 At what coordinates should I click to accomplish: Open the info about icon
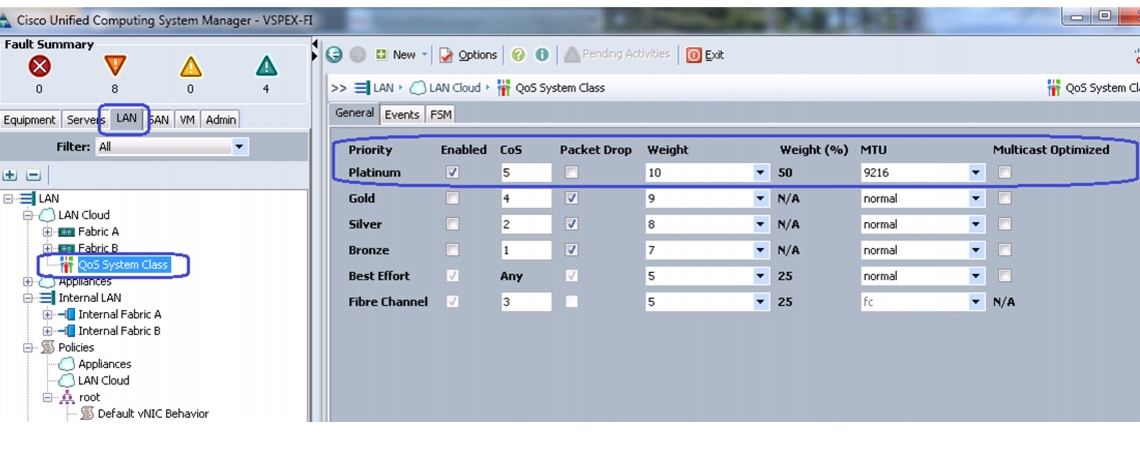tap(542, 55)
